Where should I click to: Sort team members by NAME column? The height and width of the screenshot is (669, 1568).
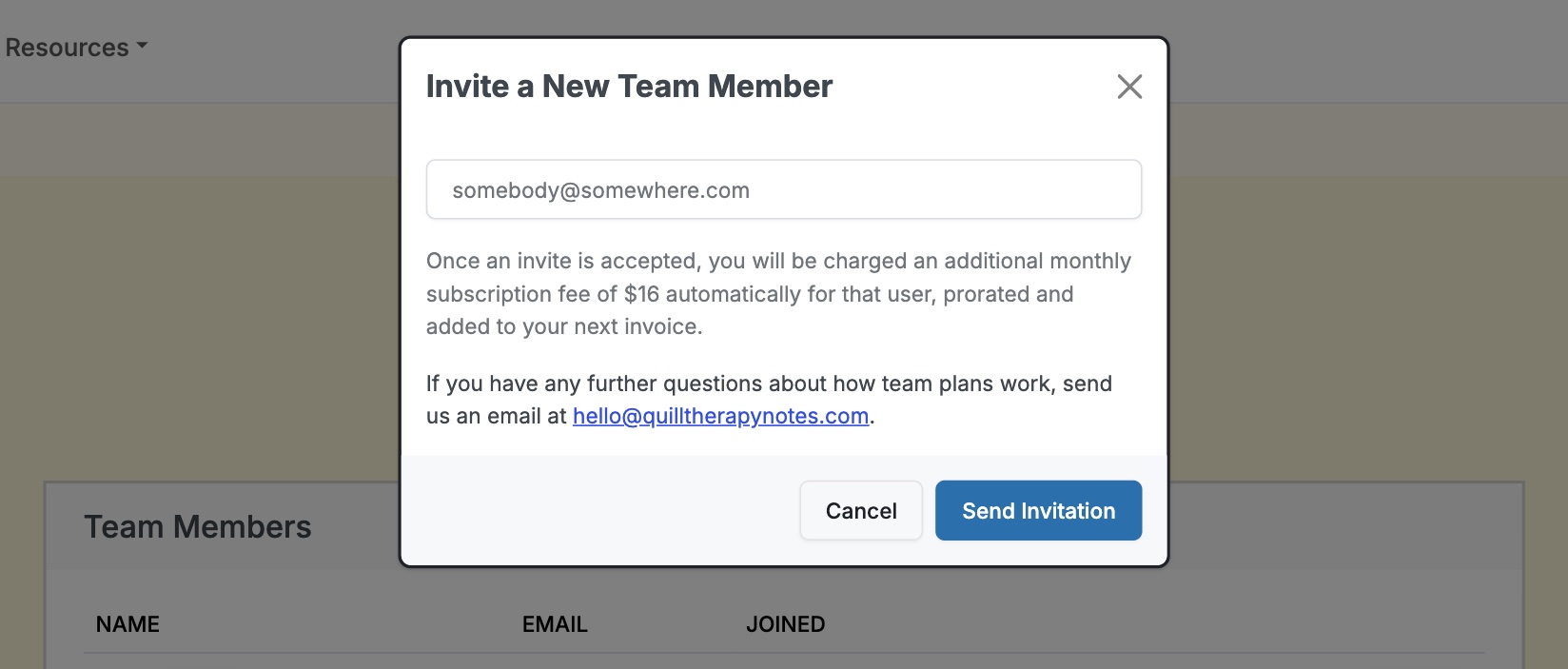127,624
